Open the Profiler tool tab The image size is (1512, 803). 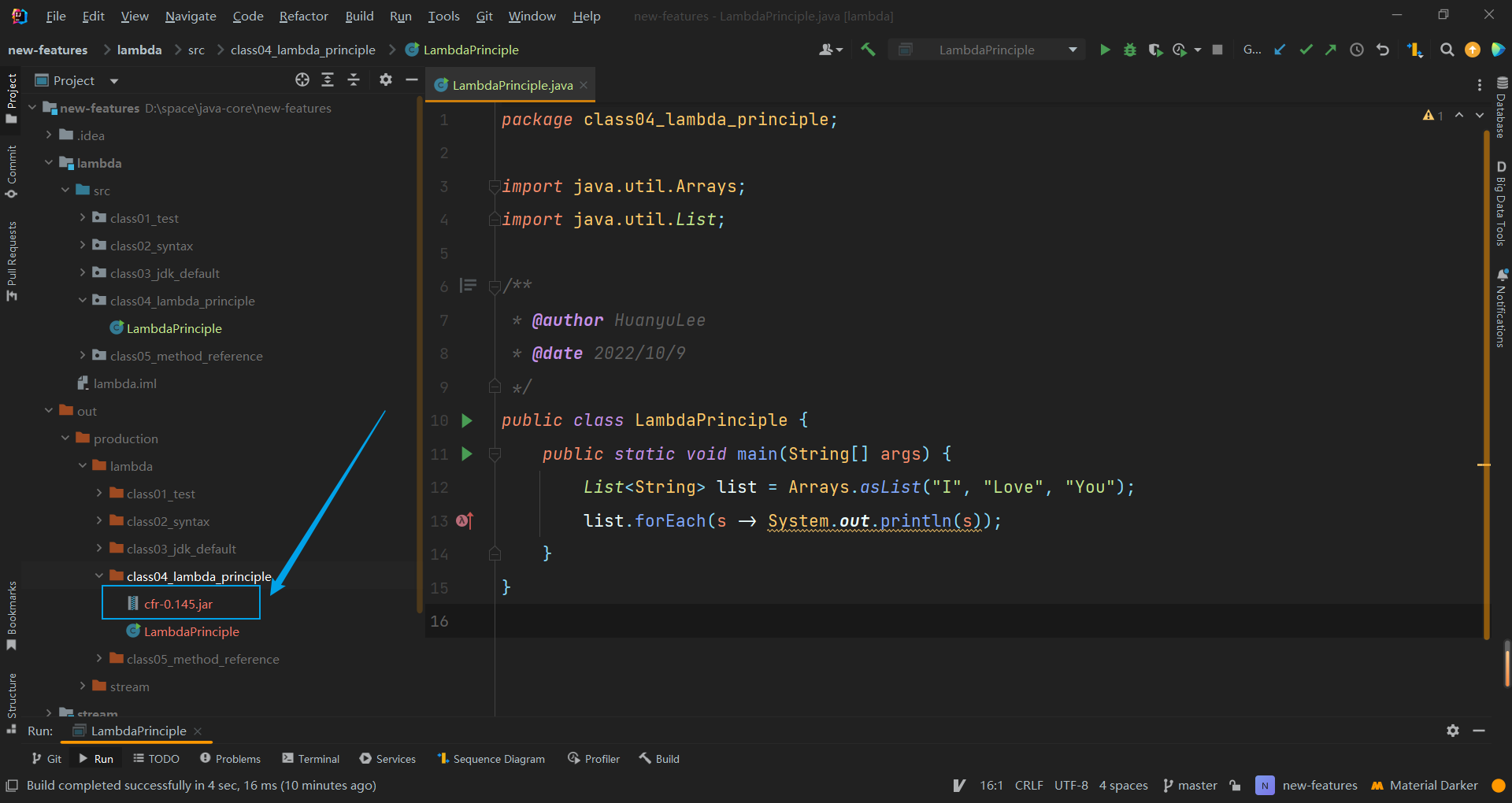594,759
